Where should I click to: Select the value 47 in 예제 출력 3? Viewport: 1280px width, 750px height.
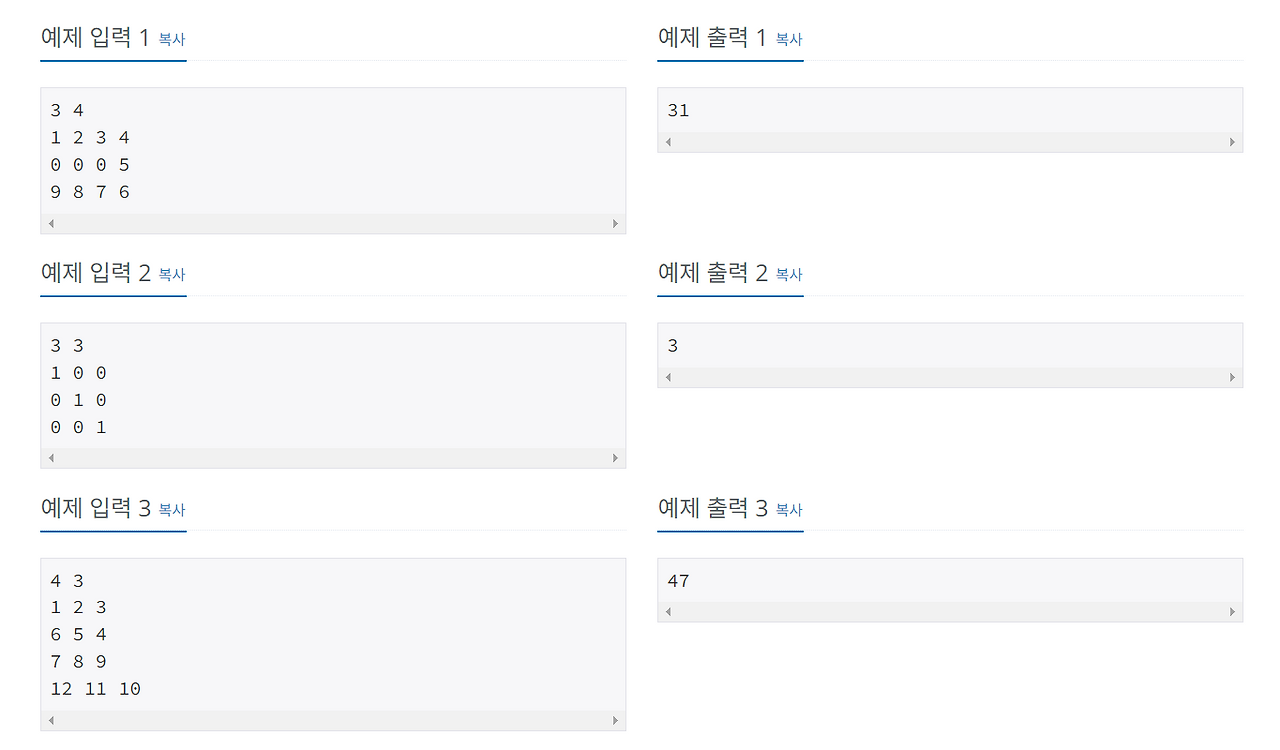click(679, 580)
